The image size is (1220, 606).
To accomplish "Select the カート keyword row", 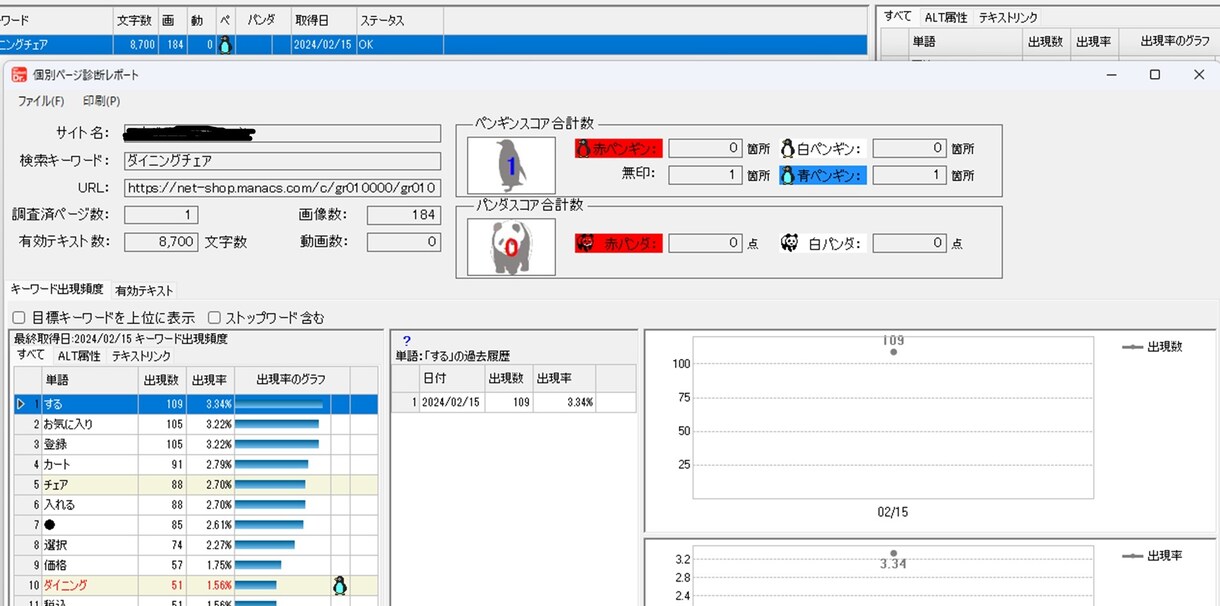I will click(196, 464).
